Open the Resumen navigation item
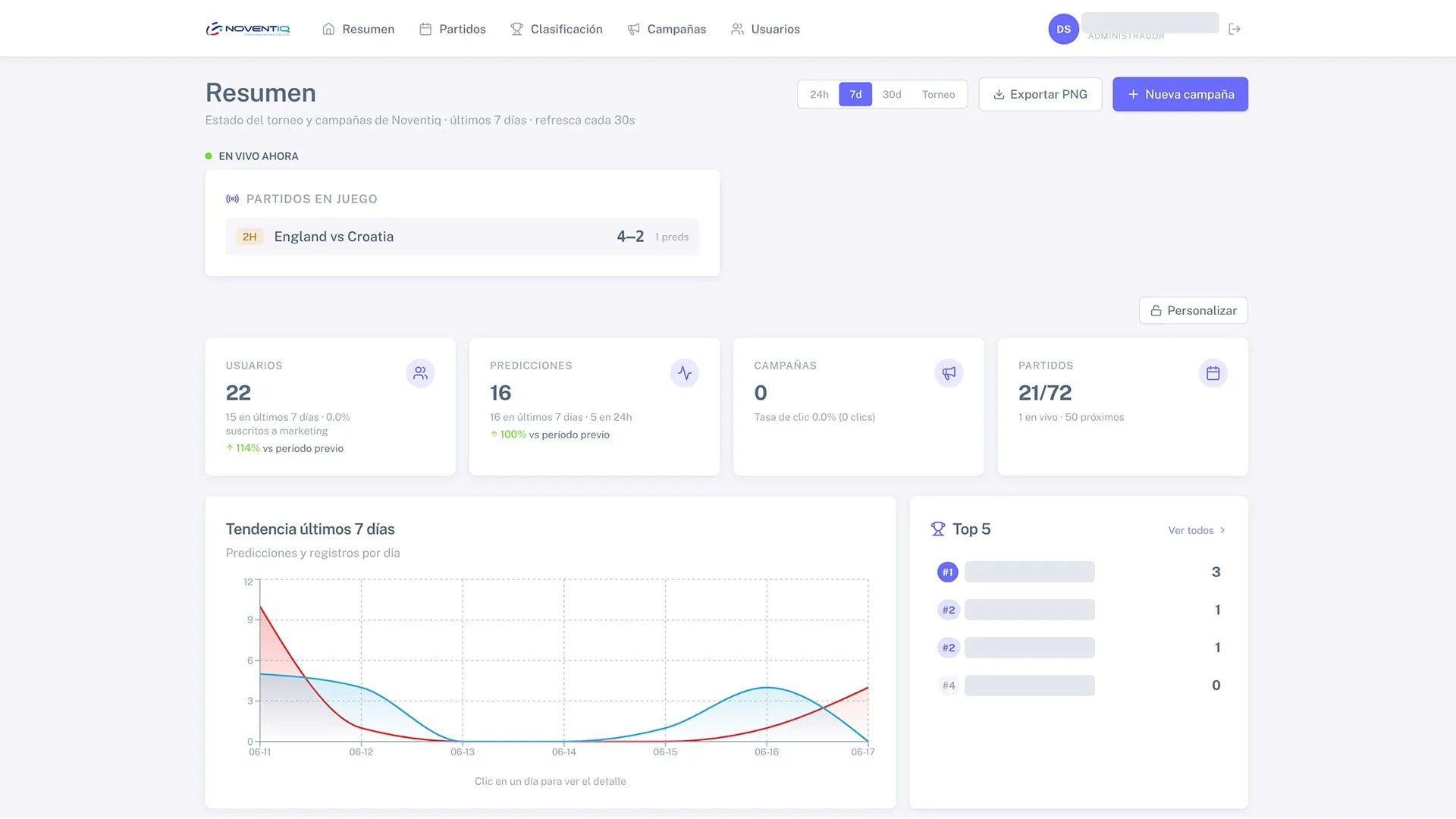Screen dimensions: 1456x819 tap(358, 29)
